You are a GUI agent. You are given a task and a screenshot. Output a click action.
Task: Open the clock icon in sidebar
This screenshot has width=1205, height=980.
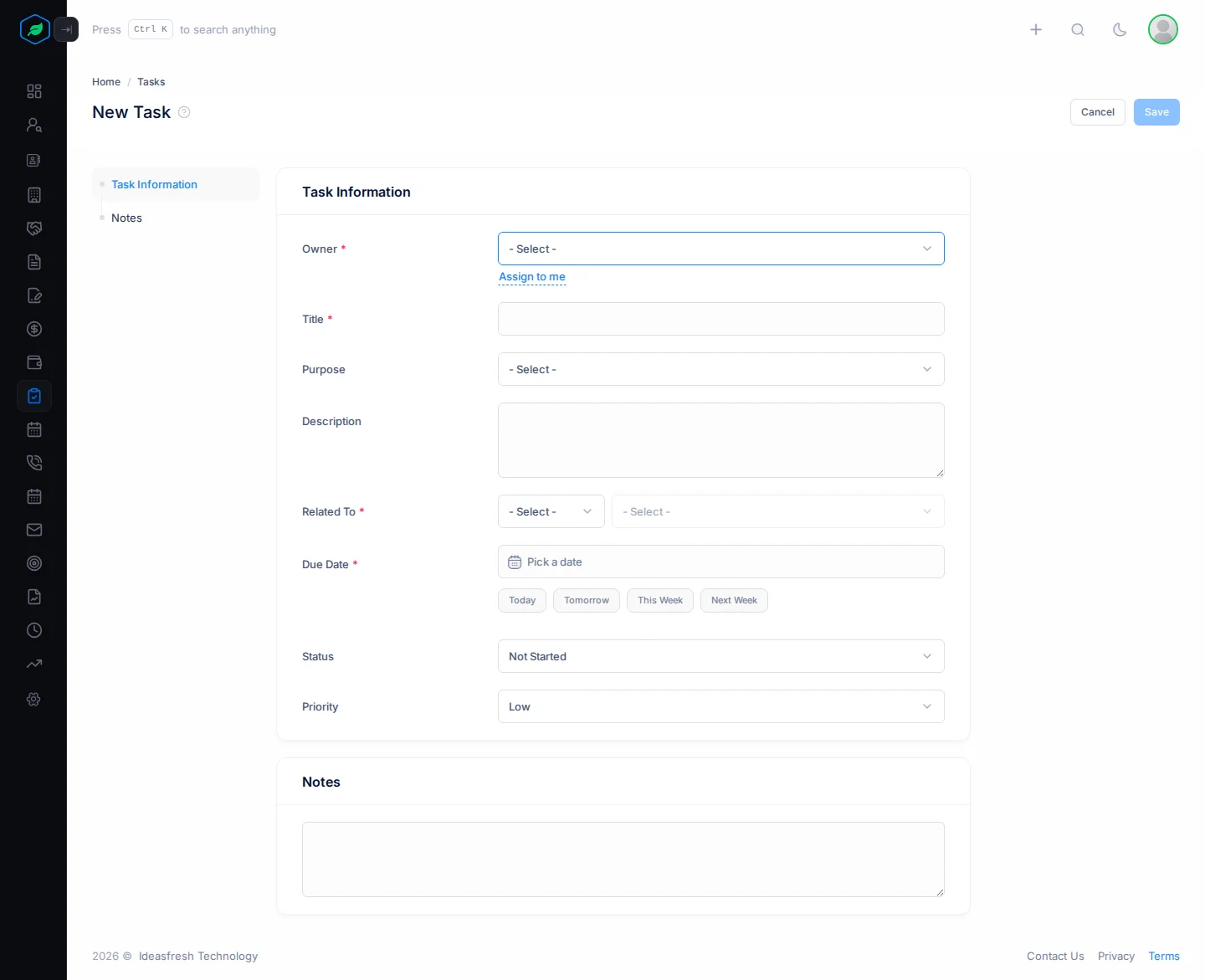[34, 630]
